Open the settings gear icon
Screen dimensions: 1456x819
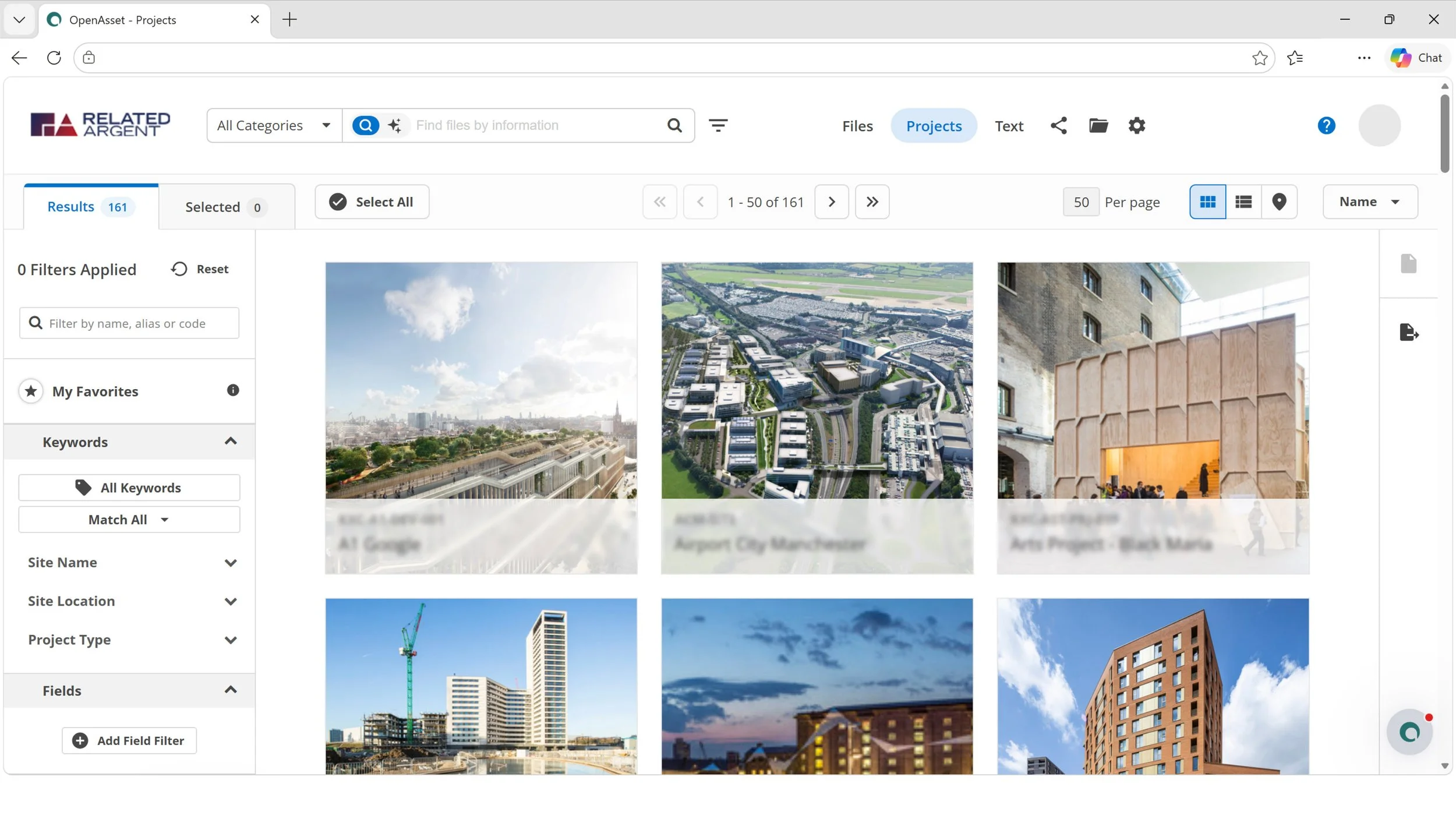(1137, 126)
